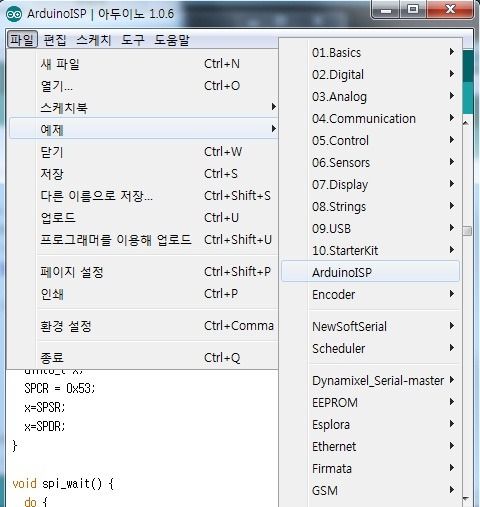Expand 05.Control examples submenu

pyautogui.click(x=370, y=140)
